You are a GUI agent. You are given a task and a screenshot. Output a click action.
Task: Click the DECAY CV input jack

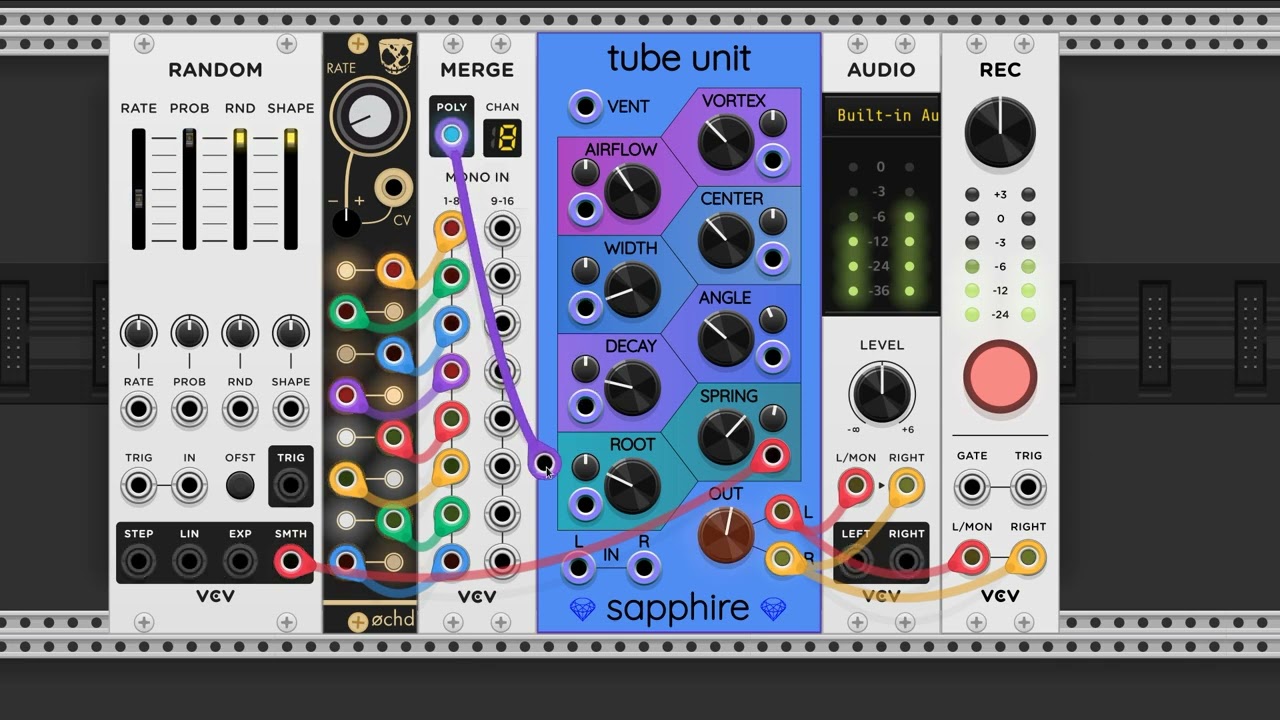[x=585, y=405]
